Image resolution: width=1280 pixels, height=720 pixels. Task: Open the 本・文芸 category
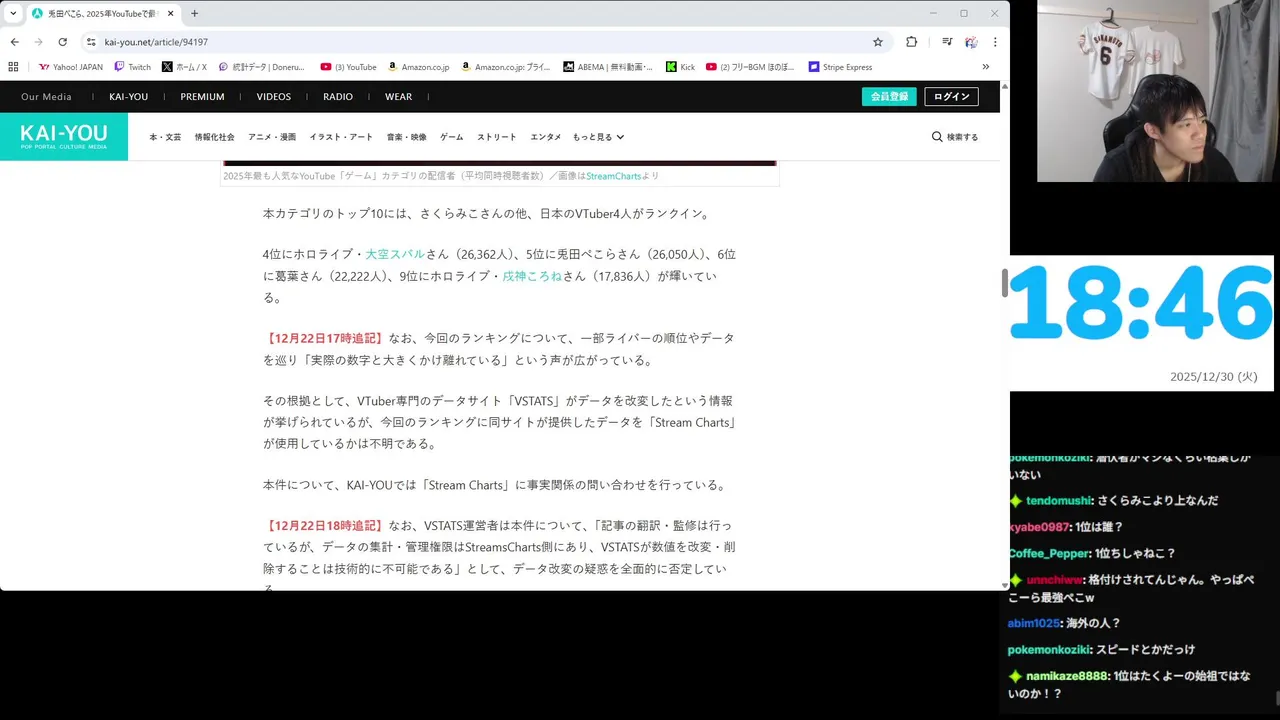point(165,137)
